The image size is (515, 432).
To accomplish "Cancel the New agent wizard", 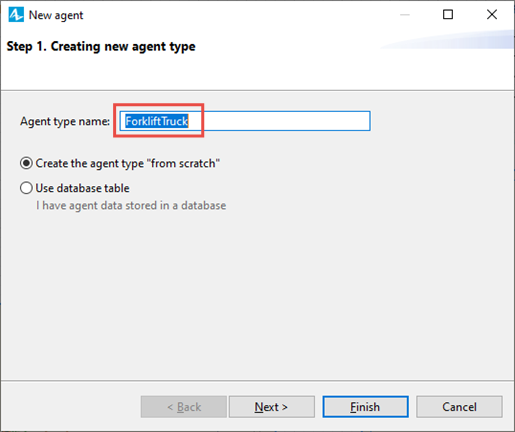I will 459,407.
